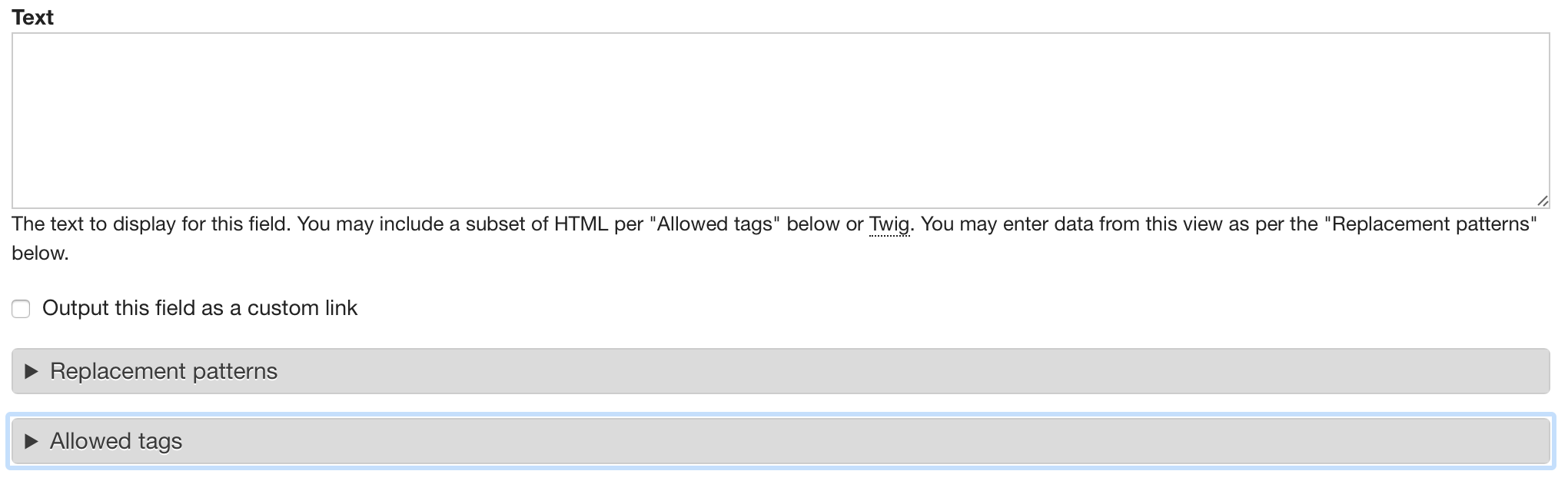Image resolution: width=1568 pixels, height=481 pixels.
Task: Click the disclosure triangle beside Replacement patterns
Action: click(x=32, y=372)
